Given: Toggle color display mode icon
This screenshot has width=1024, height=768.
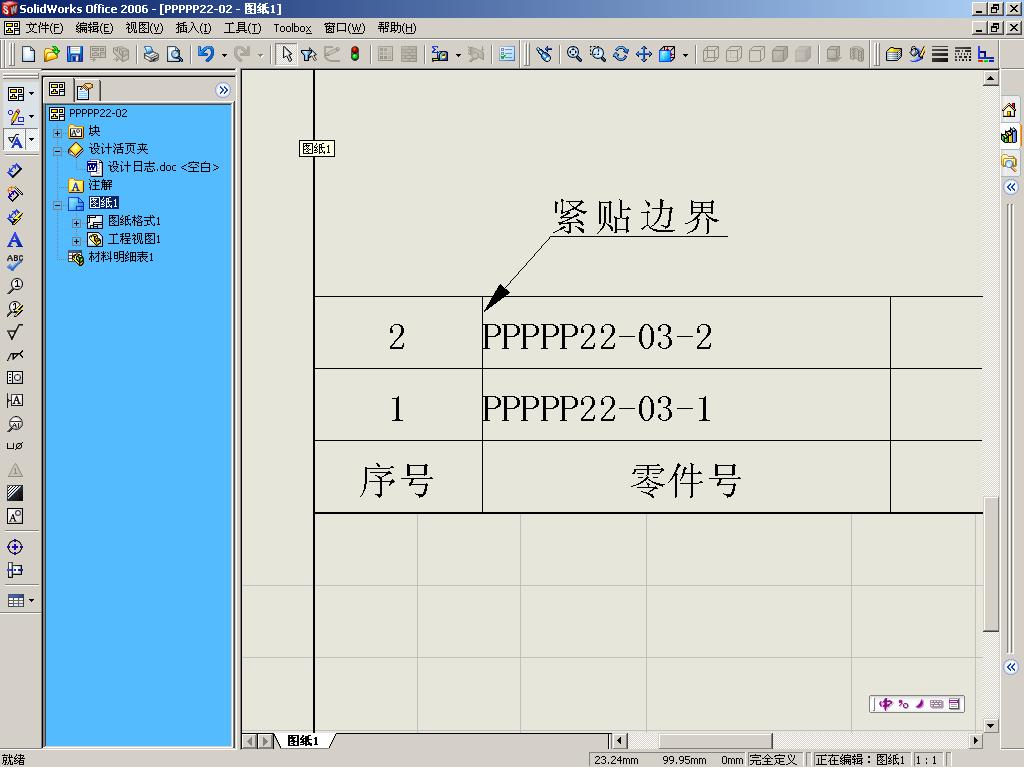Looking at the screenshot, I should [x=986, y=54].
